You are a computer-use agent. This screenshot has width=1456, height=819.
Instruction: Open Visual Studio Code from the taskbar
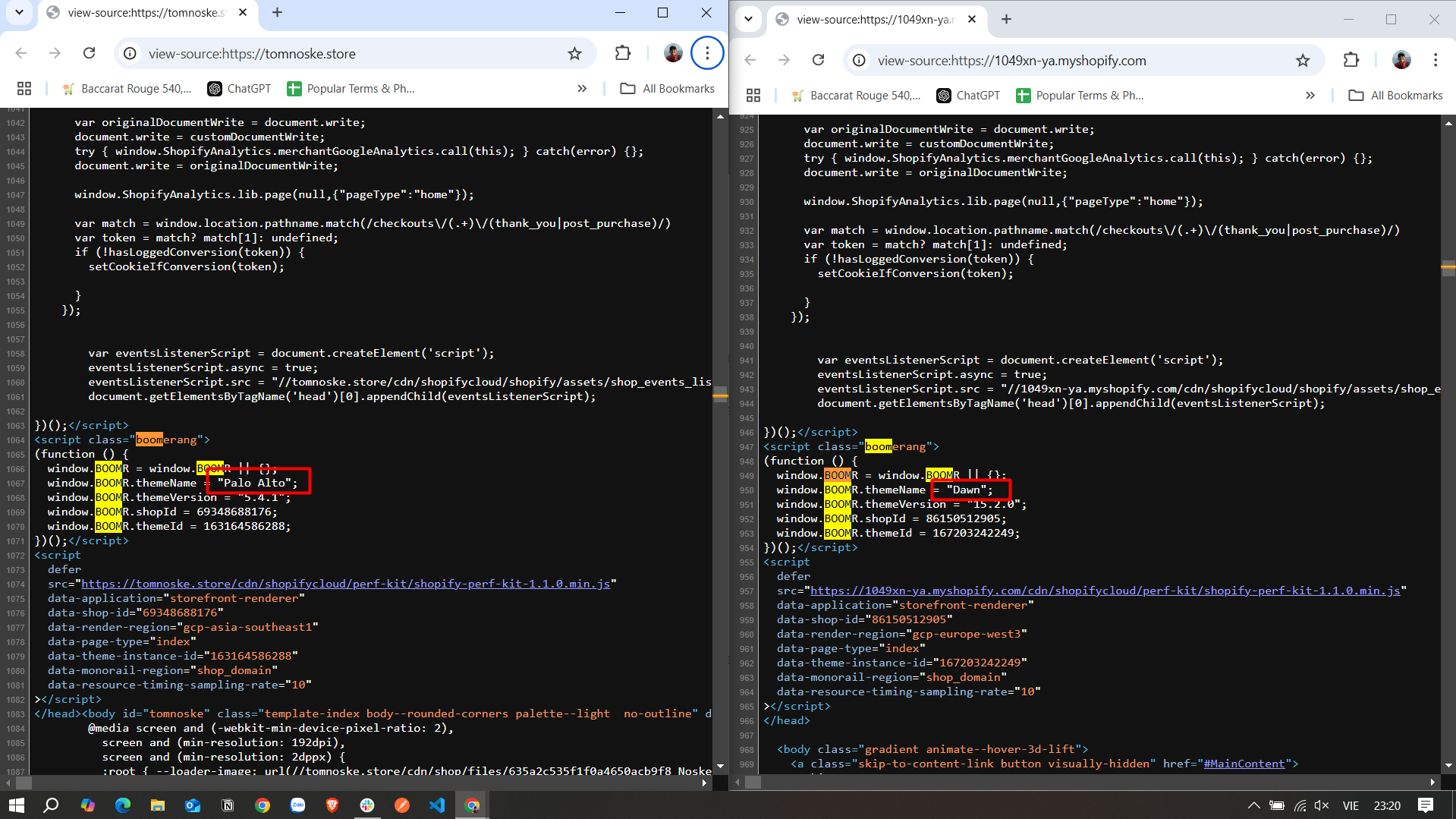pyautogui.click(x=437, y=805)
